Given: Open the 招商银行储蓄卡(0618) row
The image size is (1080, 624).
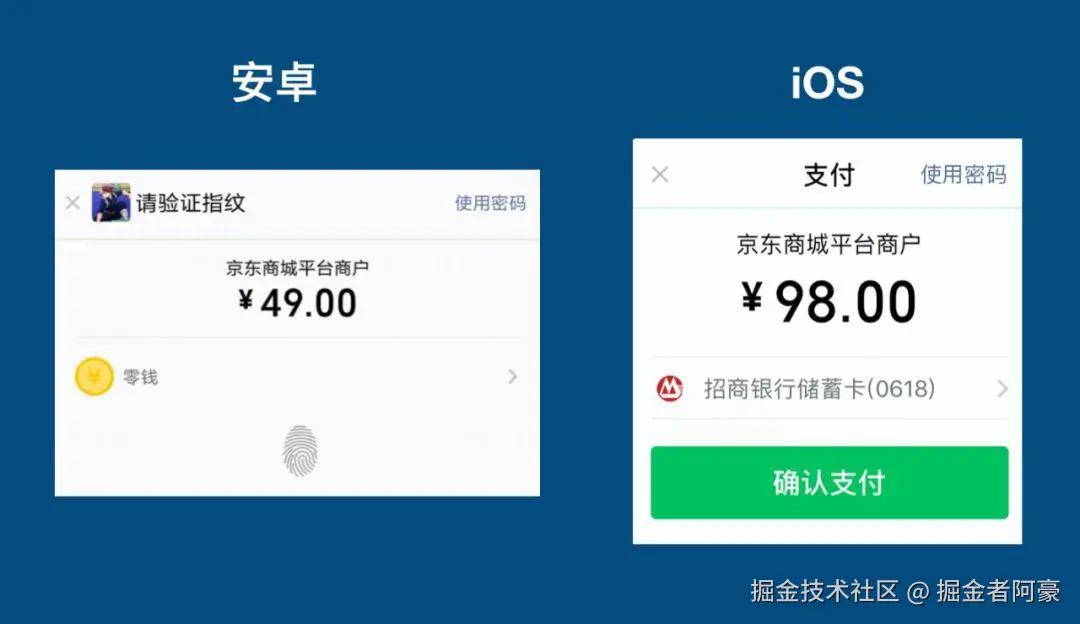Looking at the screenshot, I should 829,388.
